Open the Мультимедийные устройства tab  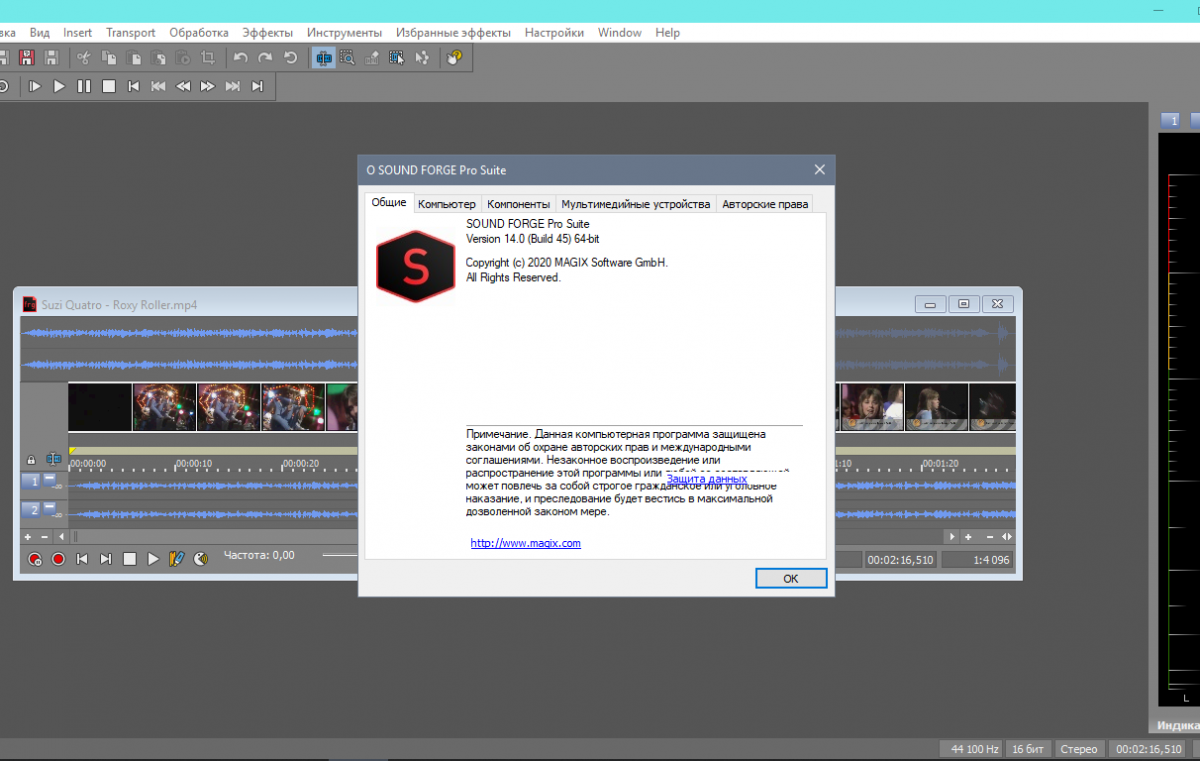pos(635,204)
